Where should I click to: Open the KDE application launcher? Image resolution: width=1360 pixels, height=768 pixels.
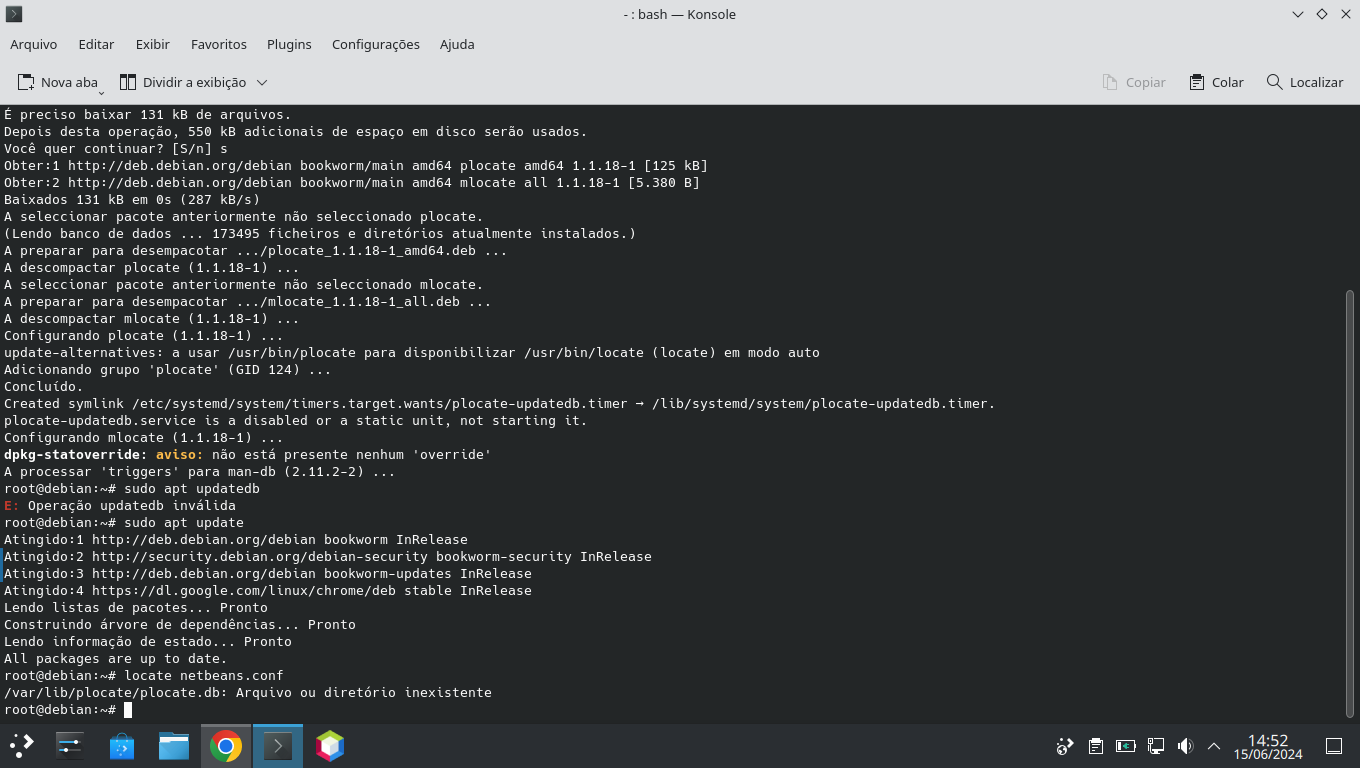click(x=21, y=745)
